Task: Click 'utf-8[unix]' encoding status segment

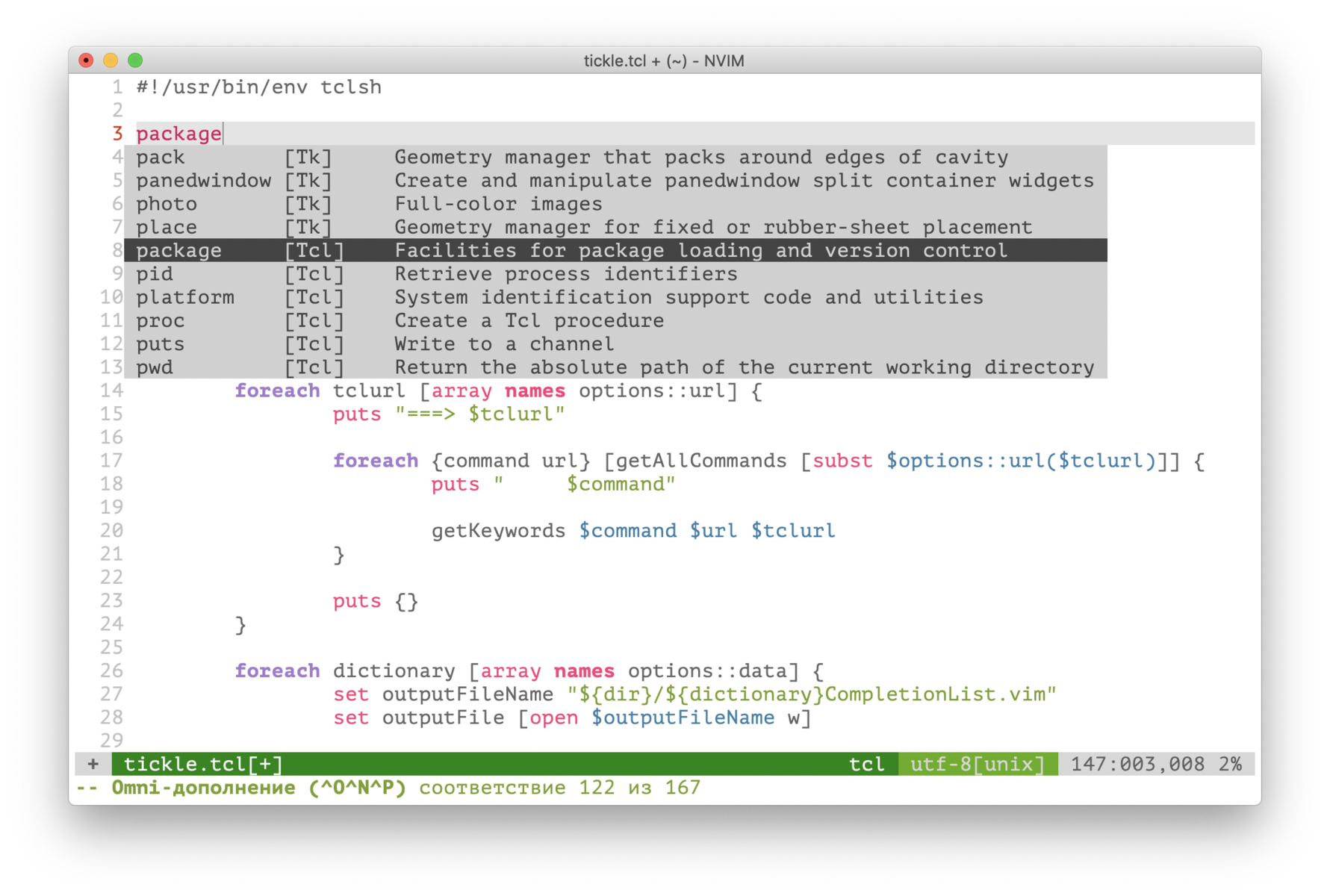Action: pyautogui.click(x=978, y=764)
